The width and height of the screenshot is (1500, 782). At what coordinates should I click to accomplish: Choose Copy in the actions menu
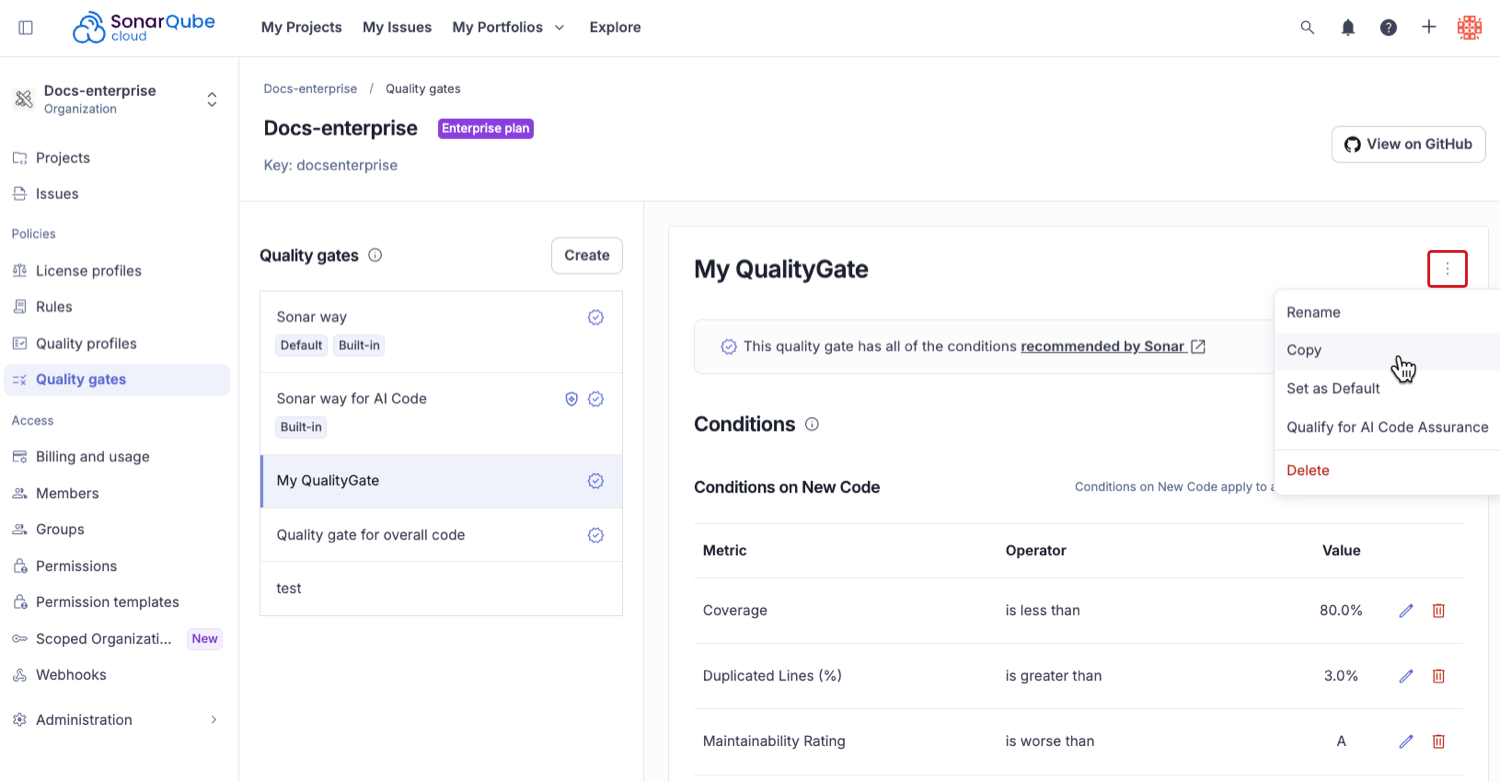tap(1387, 350)
